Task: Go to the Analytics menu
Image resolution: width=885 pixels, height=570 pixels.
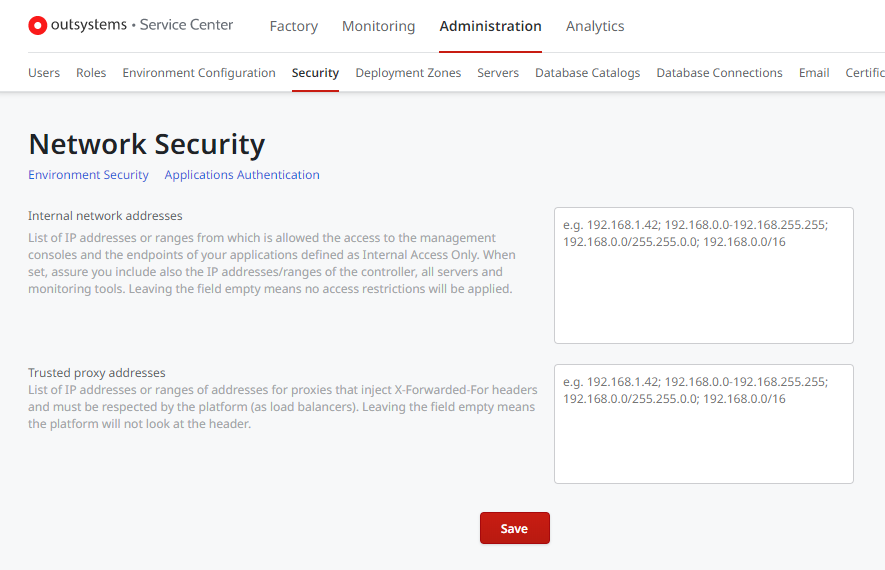Action: (x=595, y=26)
